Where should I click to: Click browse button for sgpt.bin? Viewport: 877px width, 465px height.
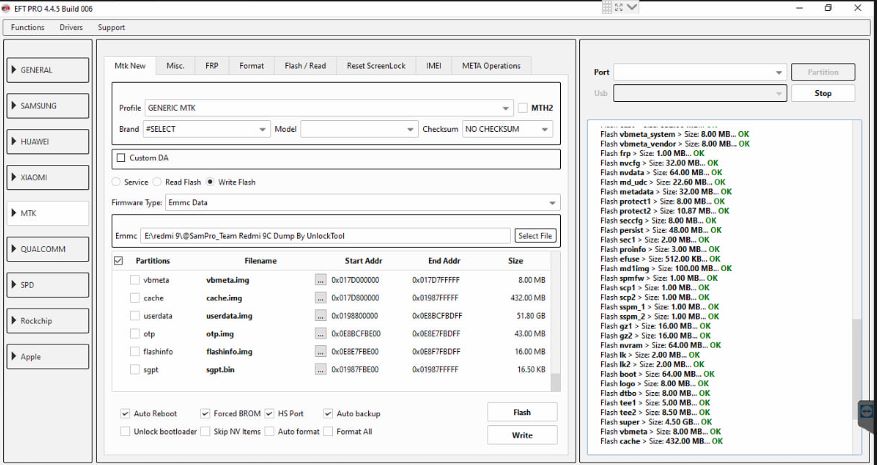pyautogui.click(x=320, y=370)
